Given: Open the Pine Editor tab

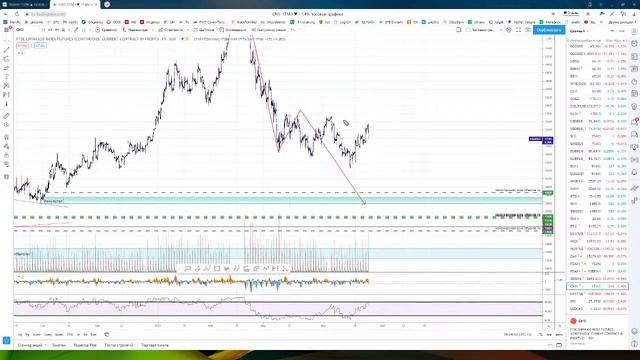Looking at the screenshot, I should point(85,345).
